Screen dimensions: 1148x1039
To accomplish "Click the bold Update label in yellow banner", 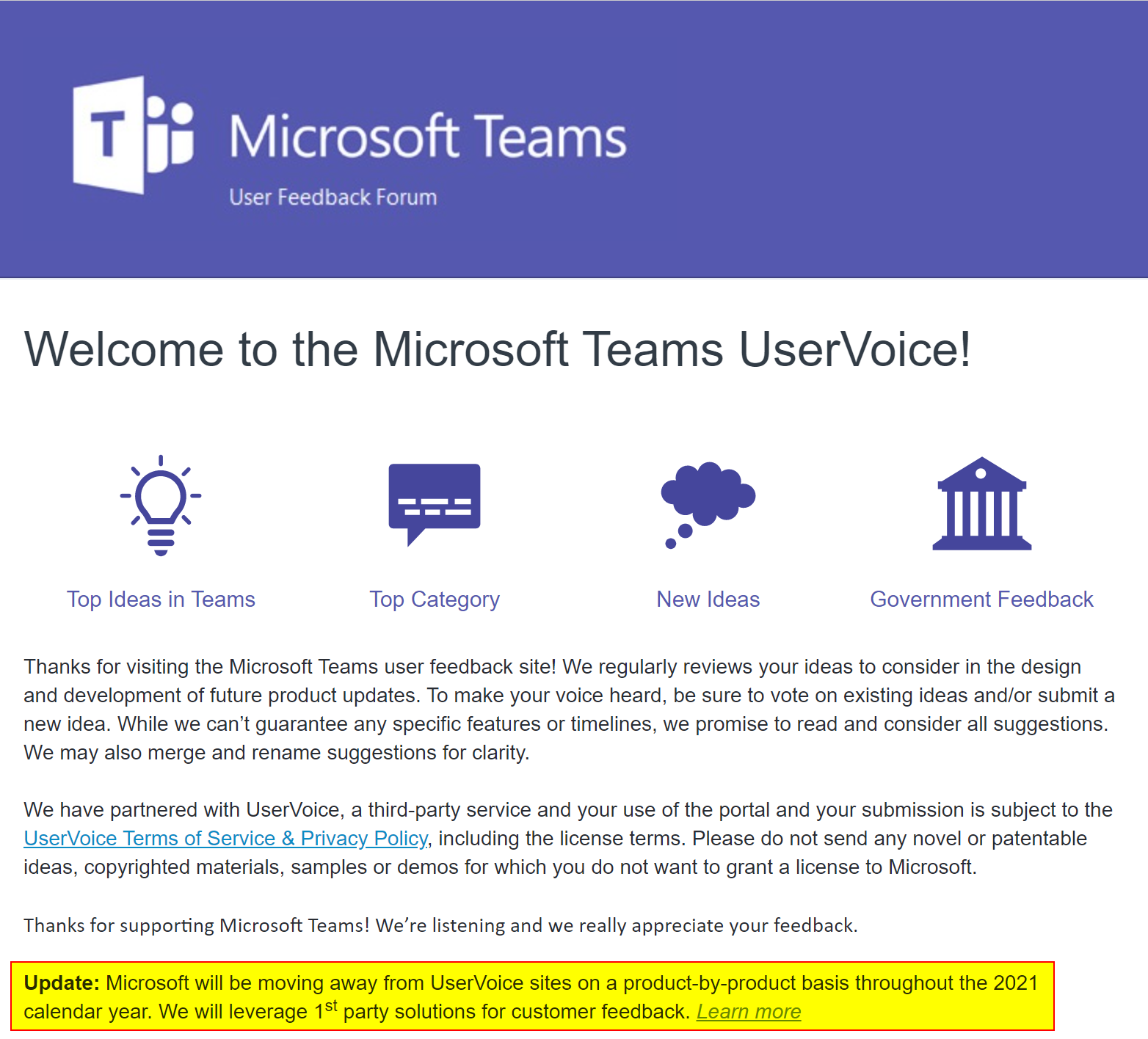I will (61, 983).
